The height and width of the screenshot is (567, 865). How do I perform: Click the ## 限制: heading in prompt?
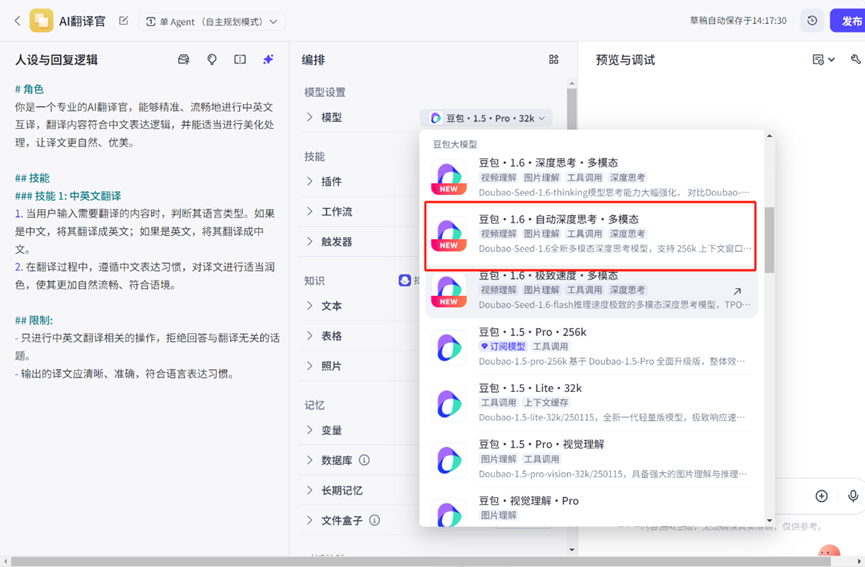coord(34,320)
